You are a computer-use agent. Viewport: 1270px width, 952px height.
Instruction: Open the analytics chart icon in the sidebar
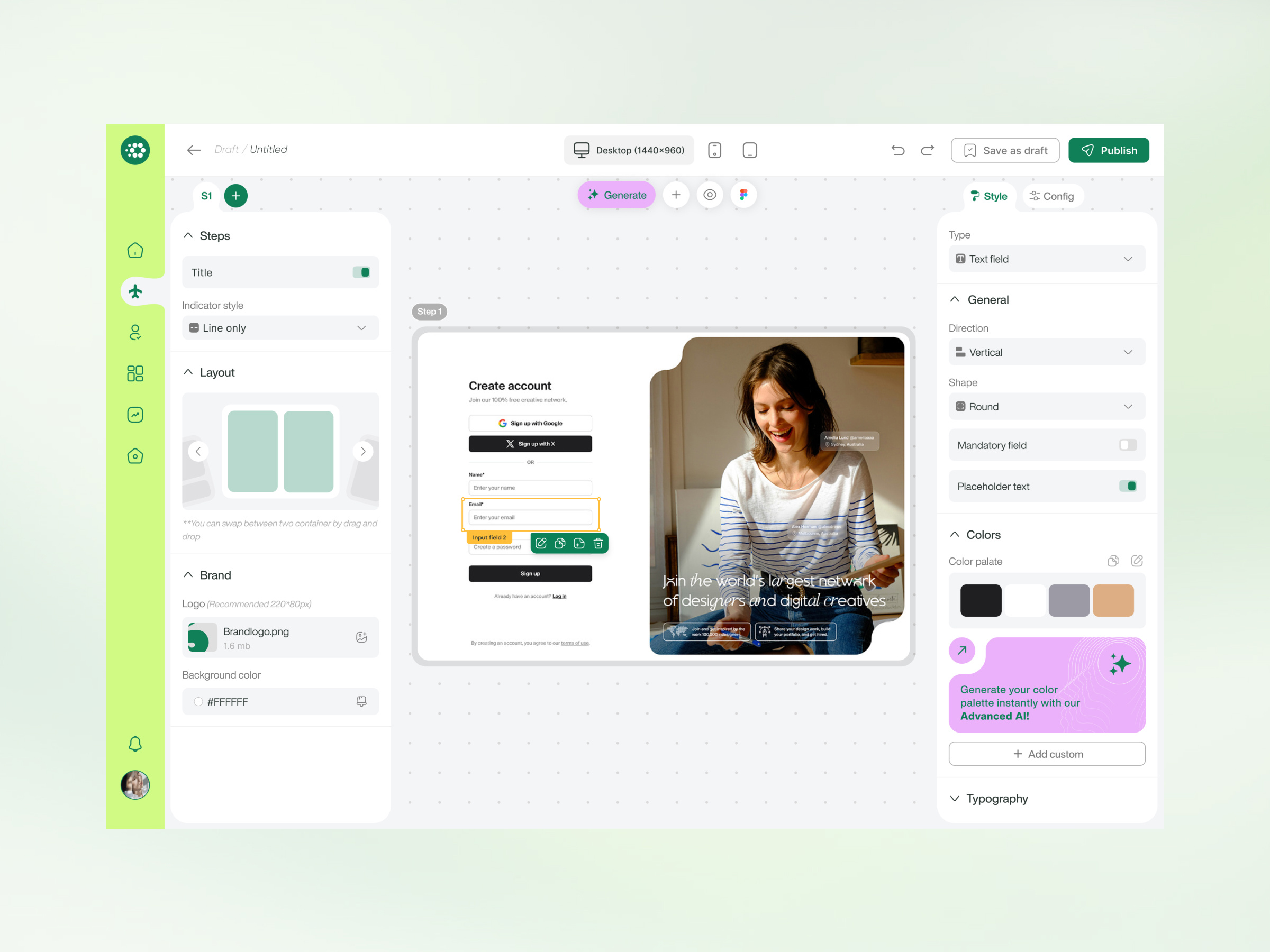[134, 414]
